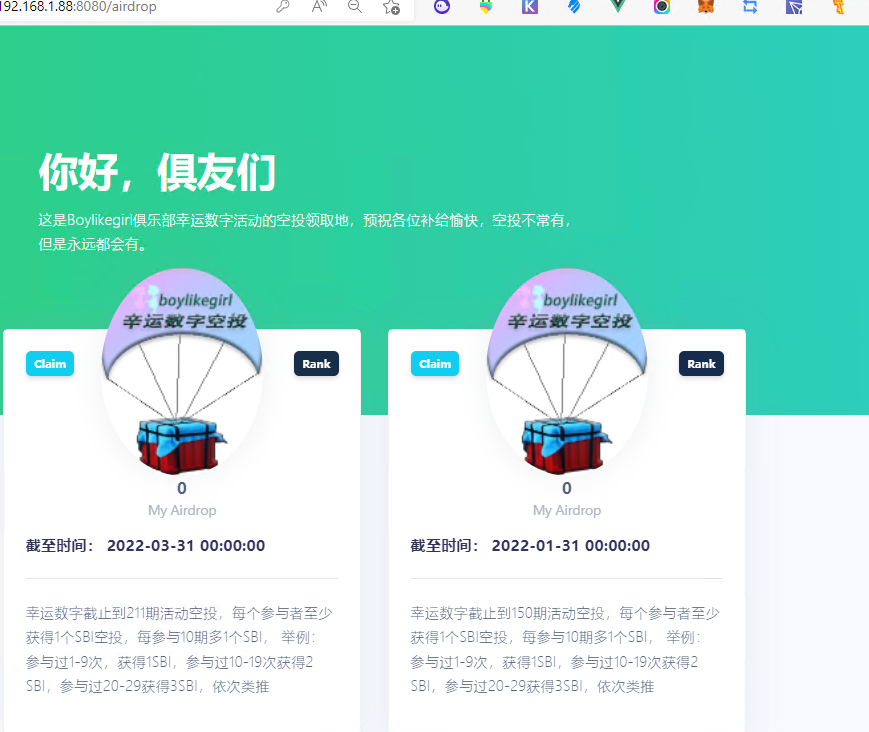Click 截至时间 label on the 2022-03-31 card
Screen dimensions: 869x732
coord(58,545)
